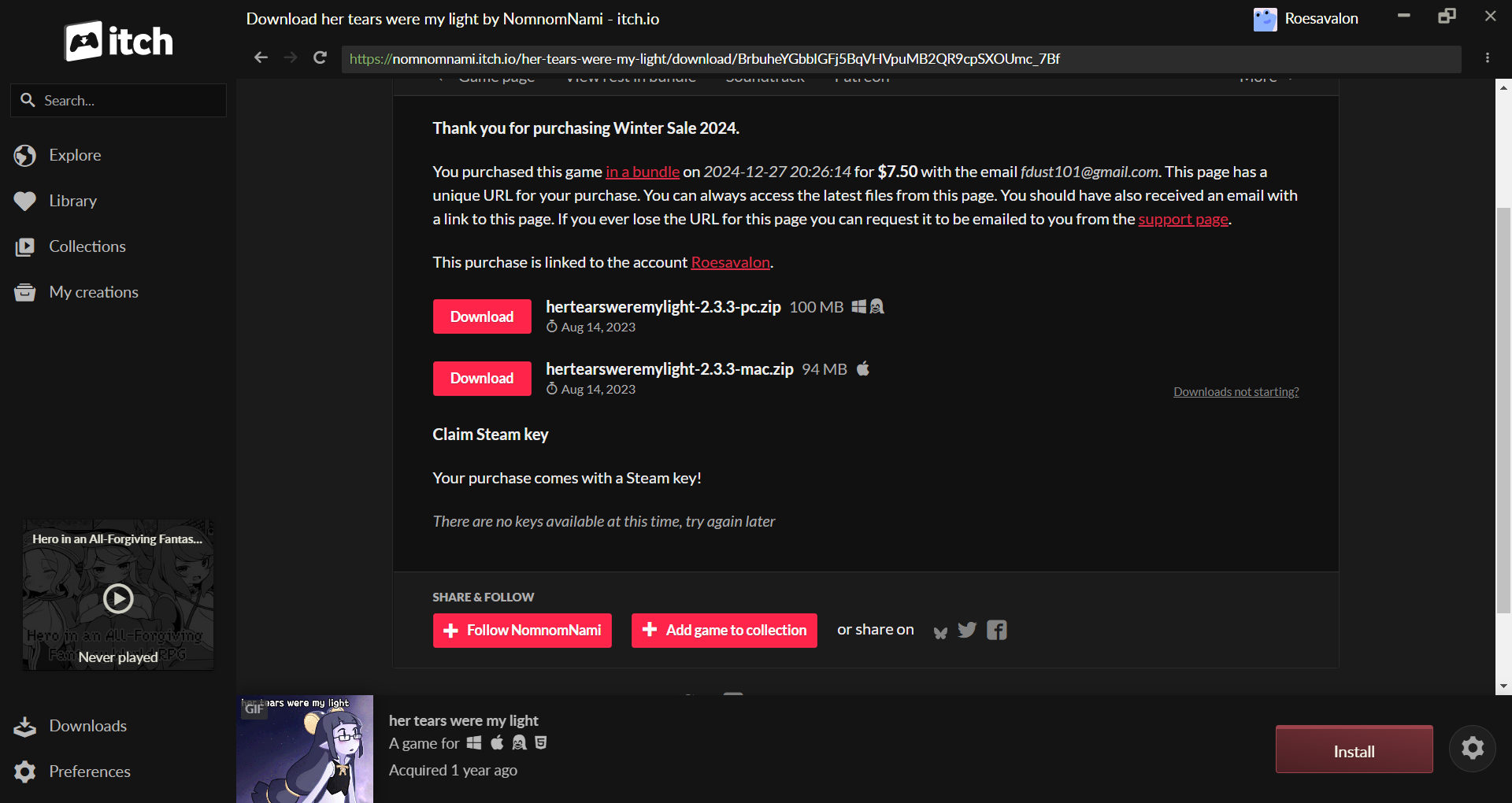Download hertearsweremylight-2.3.3-pc.zip

[x=482, y=316]
